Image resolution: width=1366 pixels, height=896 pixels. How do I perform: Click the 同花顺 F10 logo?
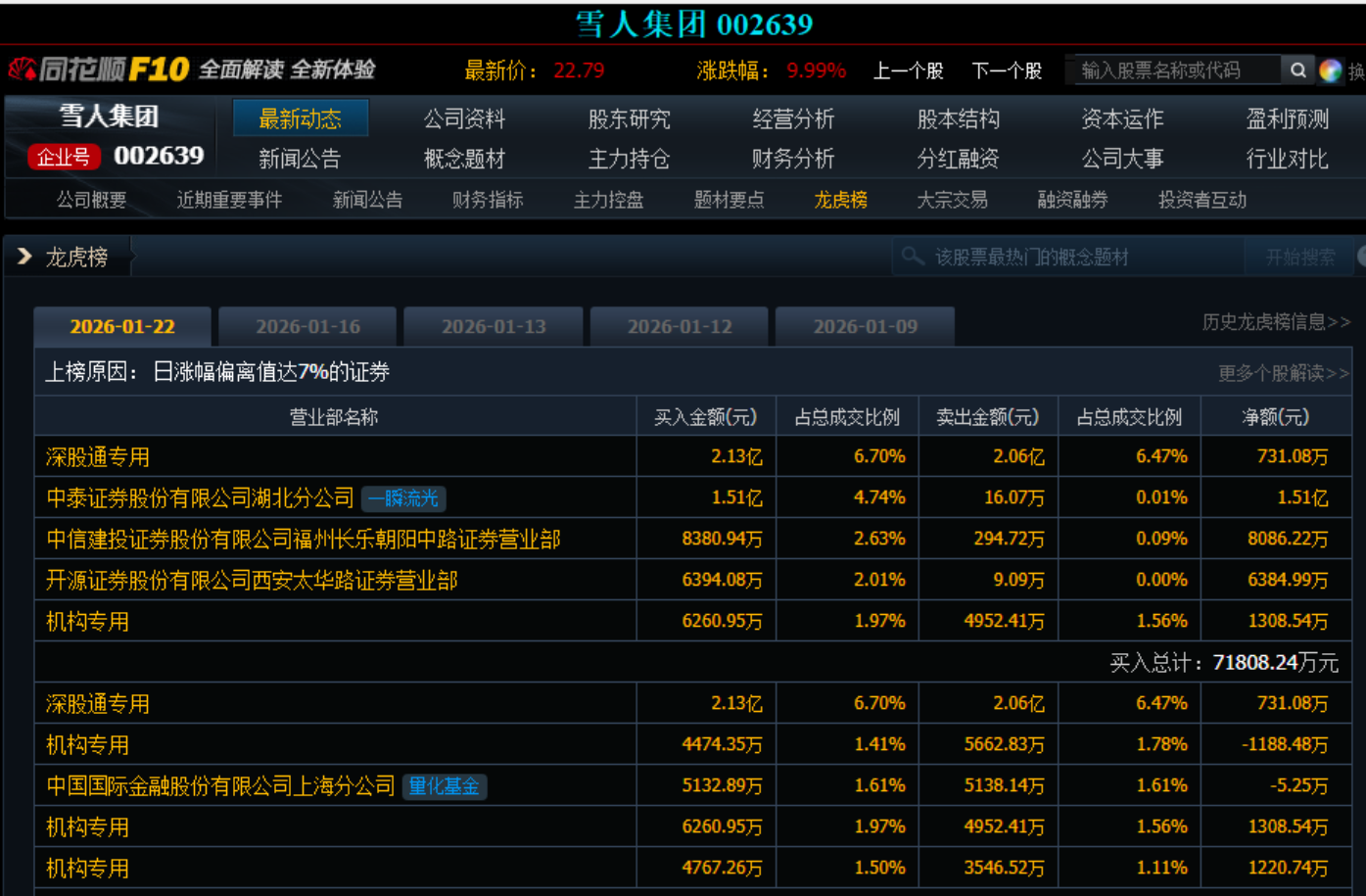pos(98,70)
